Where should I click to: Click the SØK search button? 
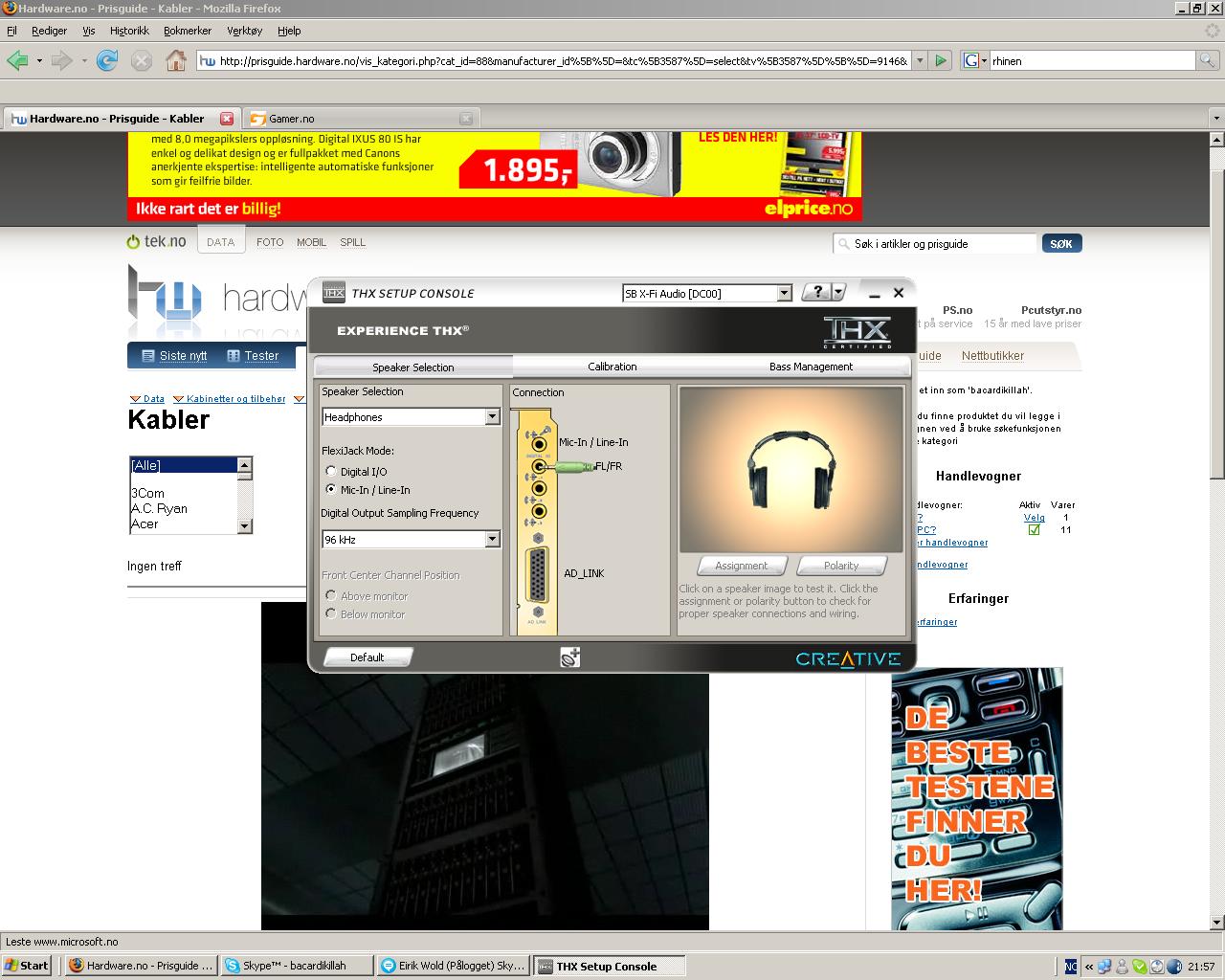1061,244
